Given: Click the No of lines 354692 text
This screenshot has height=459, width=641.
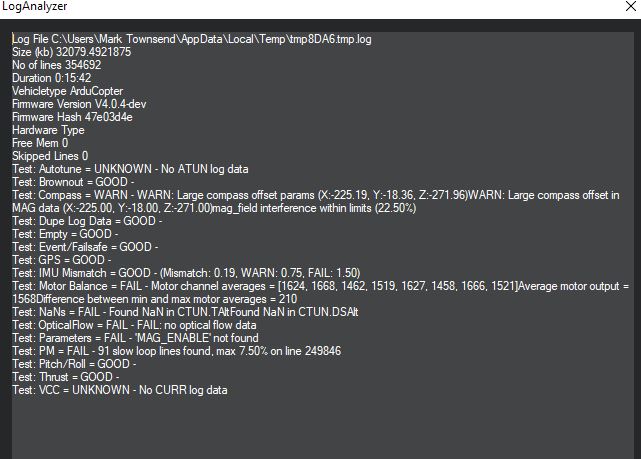Looking at the screenshot, I should point(56,65).
